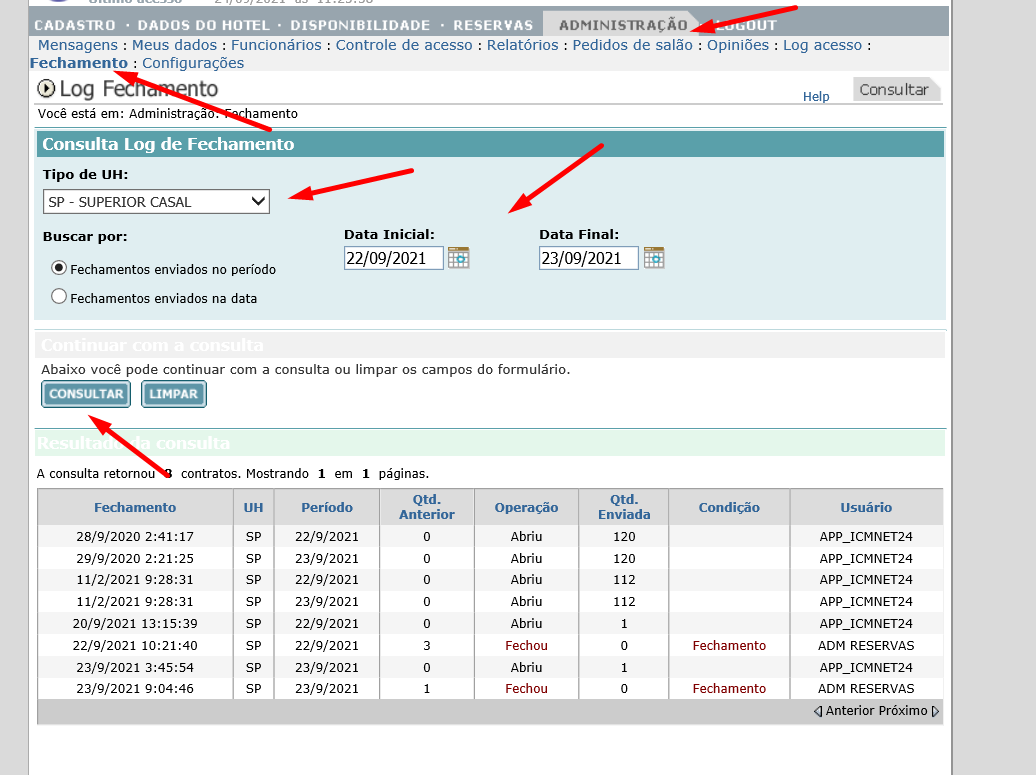The width and height of the screenshot is (1036, 775).
Task: Select the row 22/9/2021 10:21:40
Action: [x=490, y=646]
